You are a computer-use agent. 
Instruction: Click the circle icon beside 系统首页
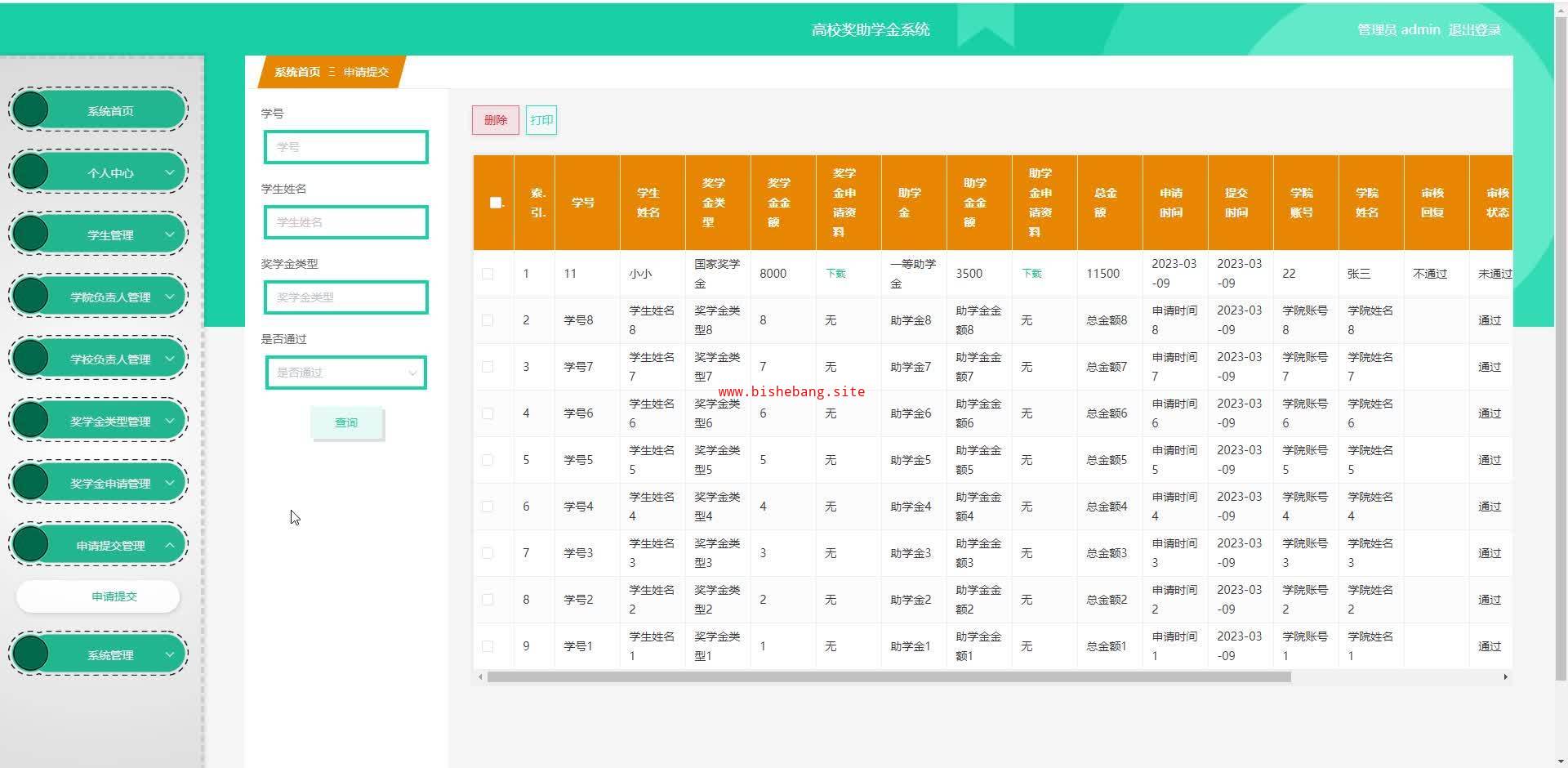coord(31,110)
